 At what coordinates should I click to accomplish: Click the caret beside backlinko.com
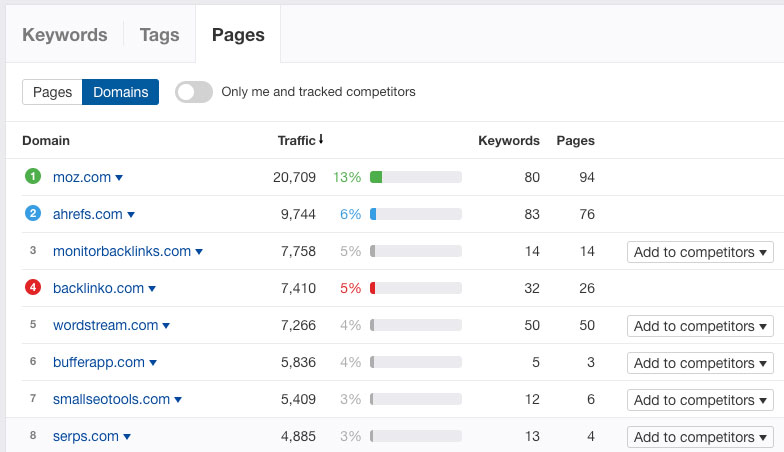point(152,288)
